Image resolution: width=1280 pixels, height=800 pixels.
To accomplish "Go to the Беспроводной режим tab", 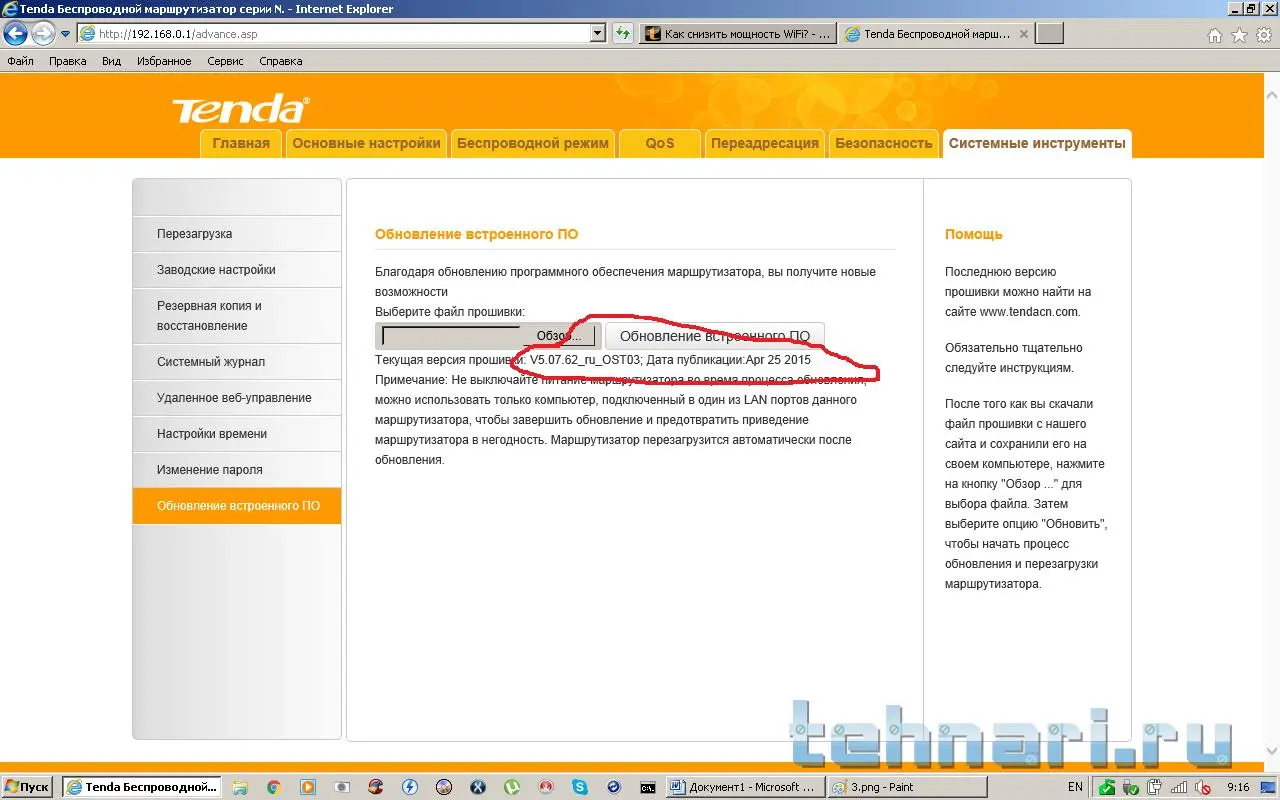I will tap(532, 143).
